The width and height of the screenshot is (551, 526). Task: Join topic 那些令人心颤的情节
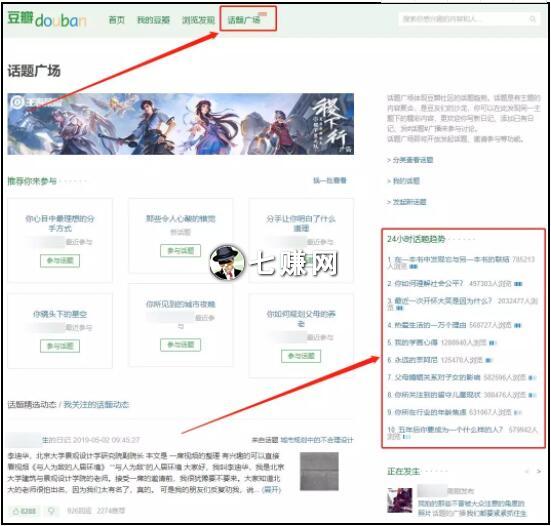pos(181,251)
